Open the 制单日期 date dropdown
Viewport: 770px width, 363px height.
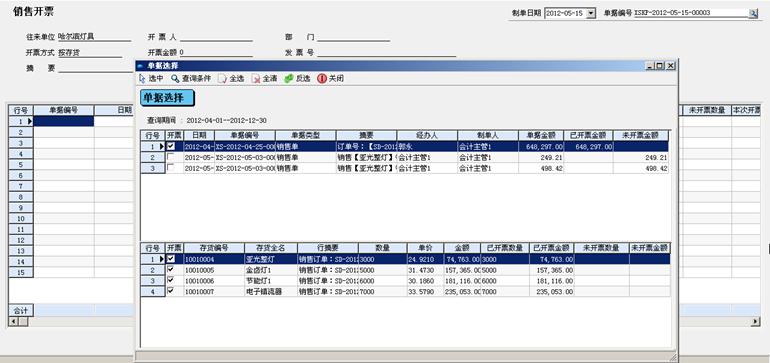tap(591, 13)
